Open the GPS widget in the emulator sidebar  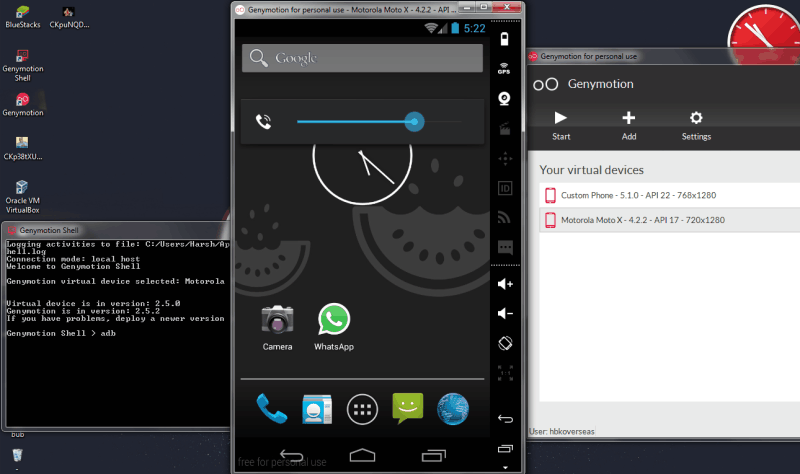(x=505, y=68)
